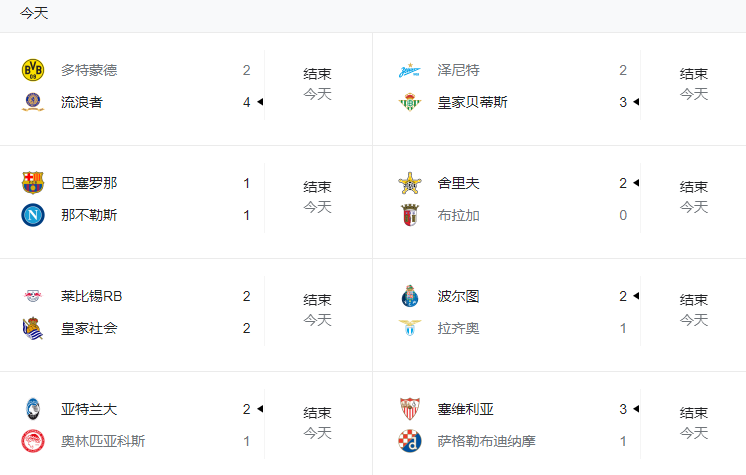746x475 pixels.
Task: Open 结束 status of Sevilla match
Action: pos(694,413)
